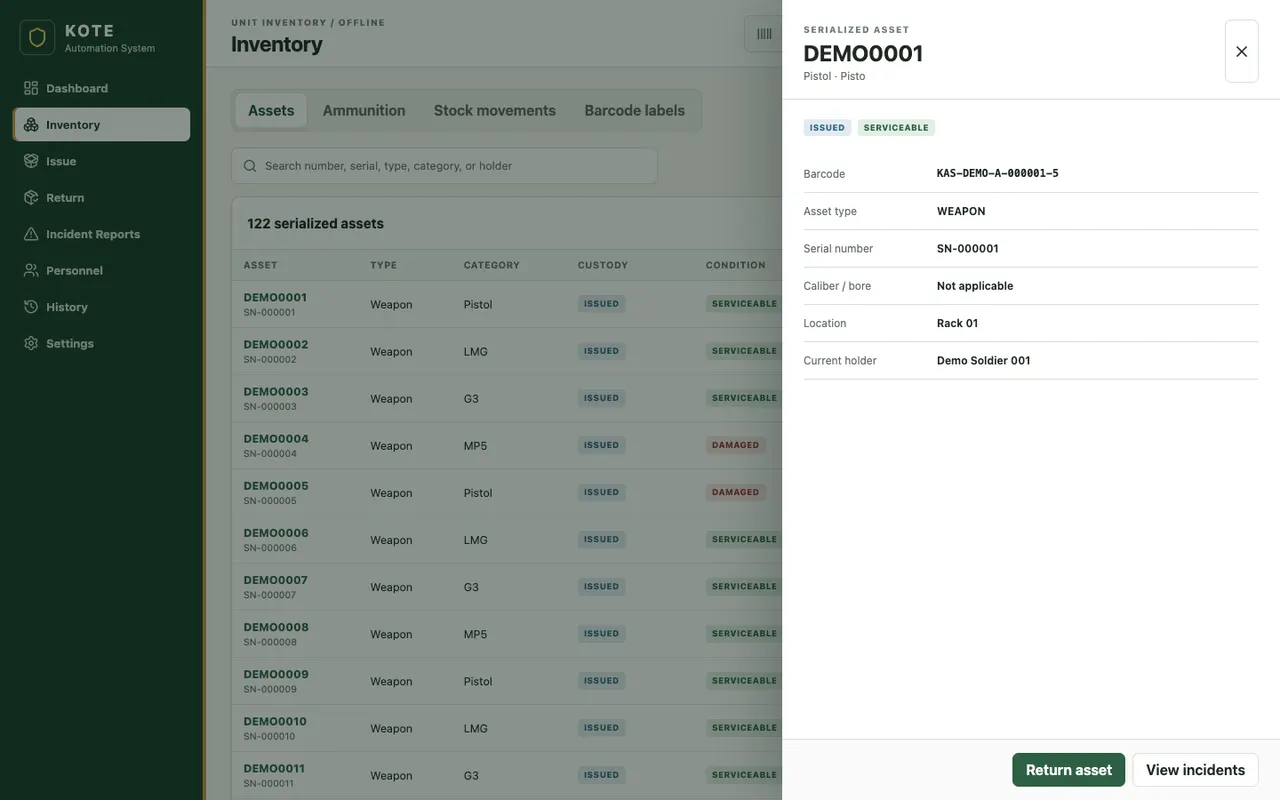The height and width of the screenshot is (800, 1280).
Task: Select the Inventory sidebar item
Action: 101,125
